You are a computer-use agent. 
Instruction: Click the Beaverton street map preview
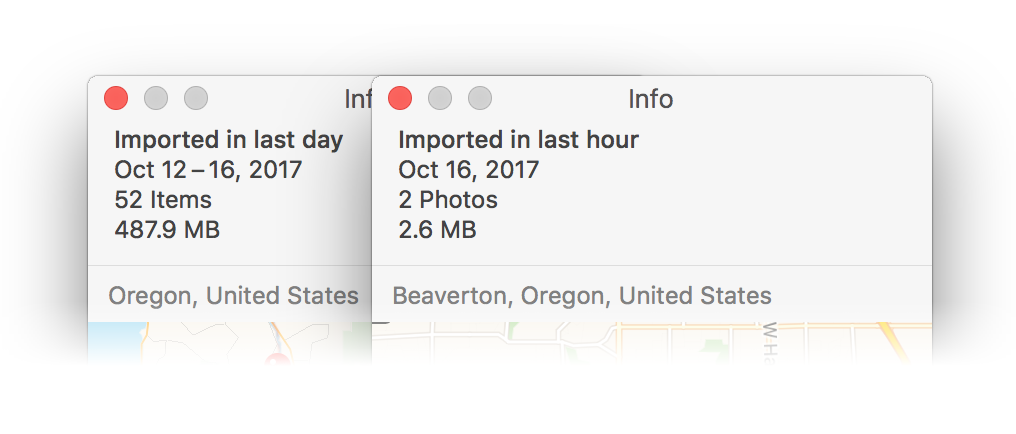[652, 342]
